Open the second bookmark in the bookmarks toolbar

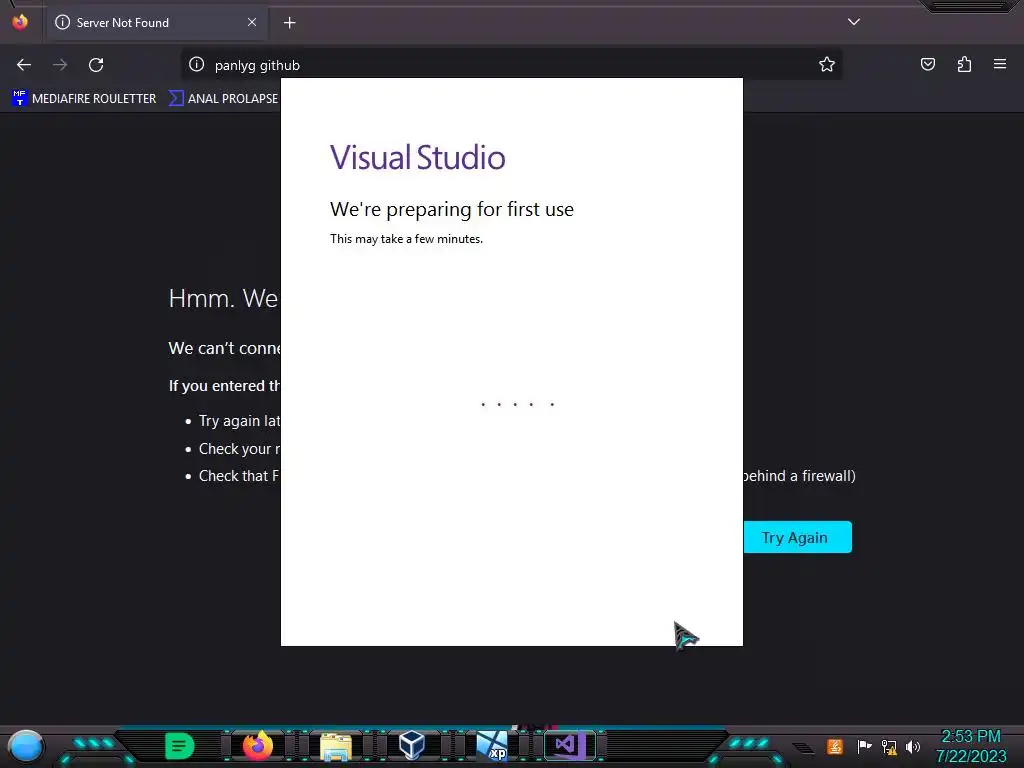coord(223,99)
